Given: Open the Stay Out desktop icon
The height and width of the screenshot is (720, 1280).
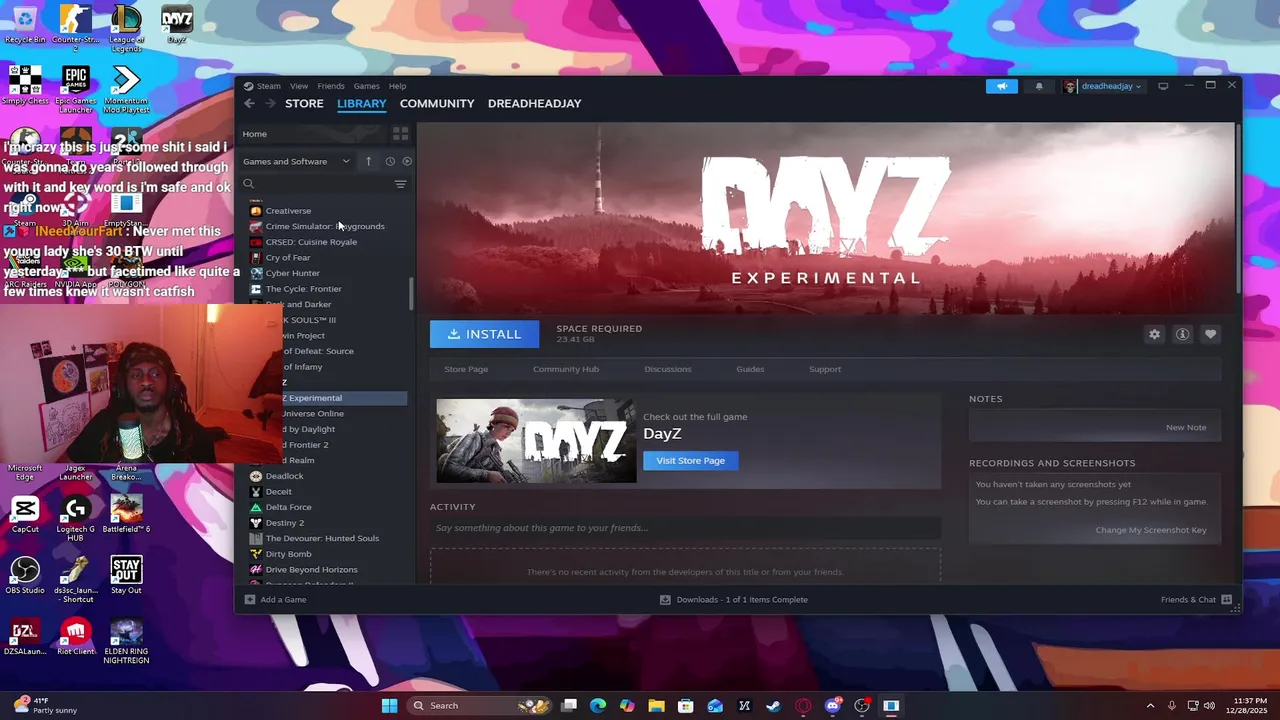Looking at the screenshot, I should pyautogui.click(x=126, y=576).
